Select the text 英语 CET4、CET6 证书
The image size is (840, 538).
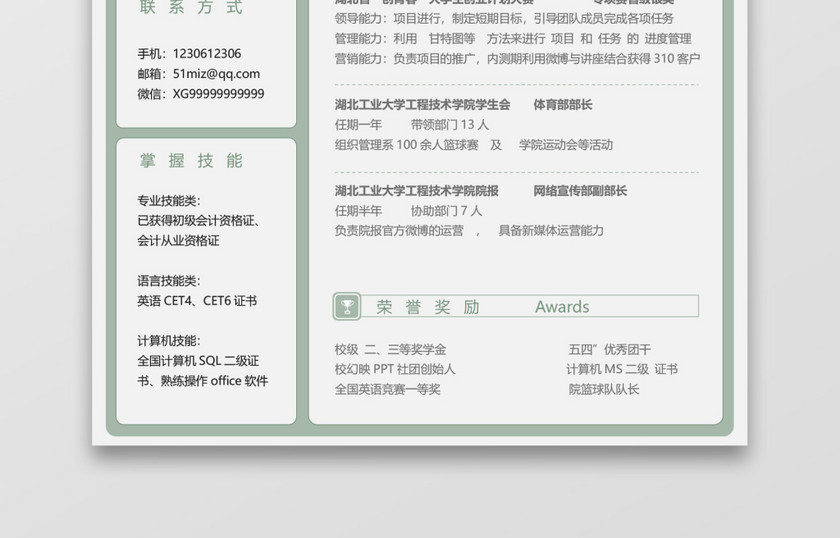[x=197, y=301]
